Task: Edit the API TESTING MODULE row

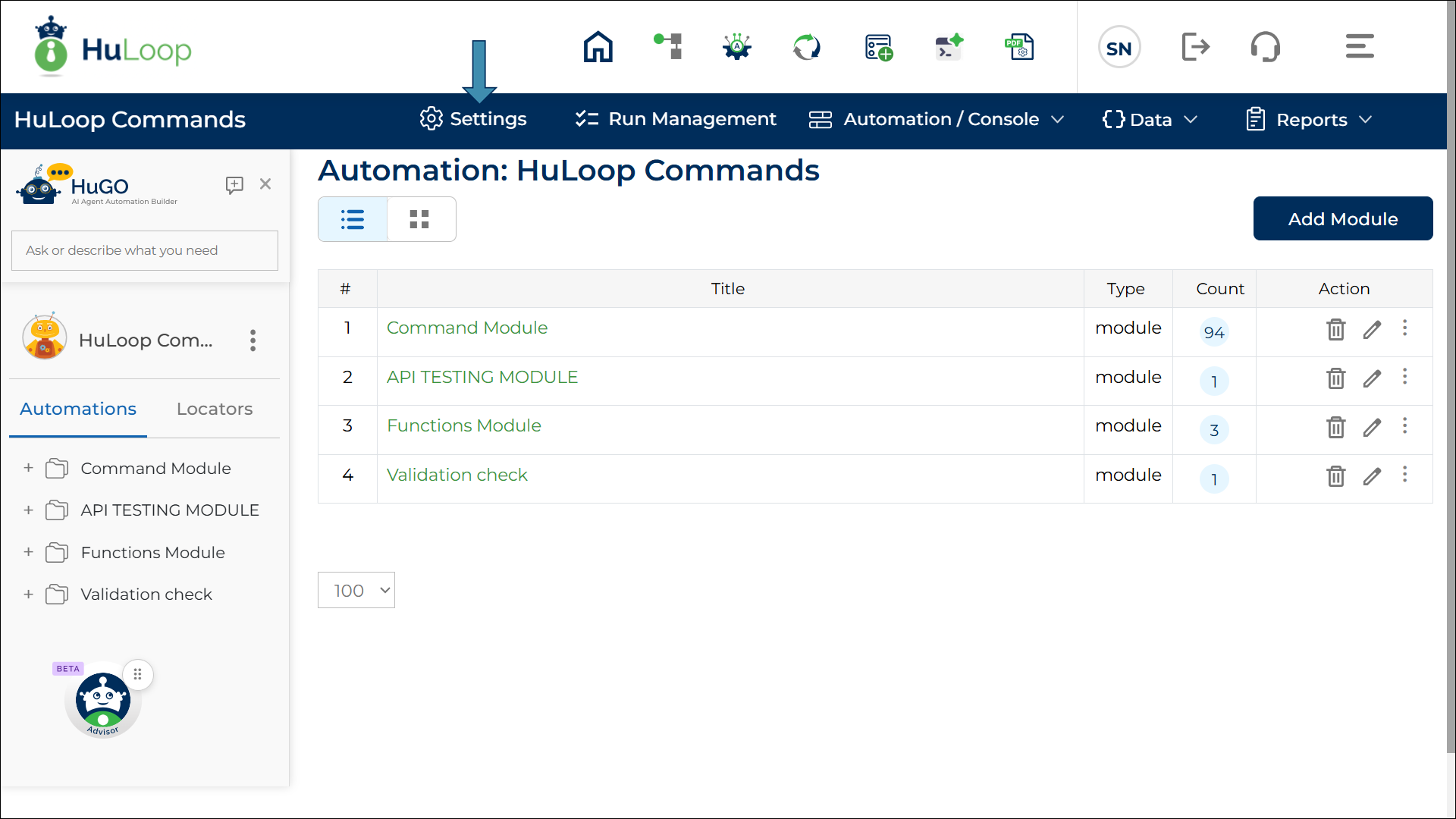Action: pos(1372,378)
